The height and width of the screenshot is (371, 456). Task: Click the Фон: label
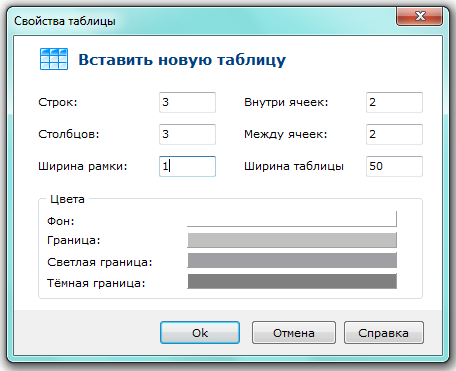tap(61, 221)
